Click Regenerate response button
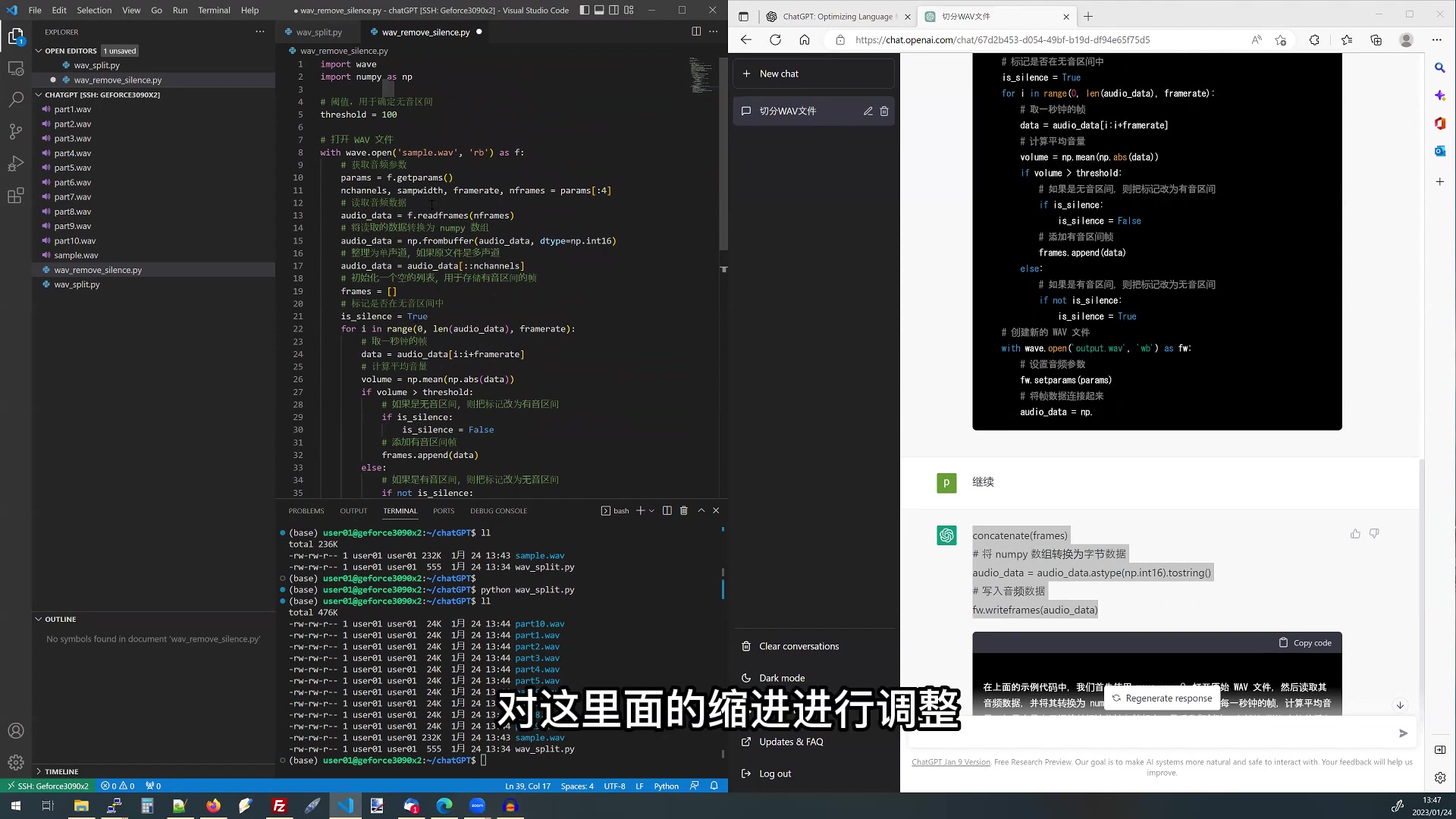Screen dimensions: 1456x819 coord(1162,698)
